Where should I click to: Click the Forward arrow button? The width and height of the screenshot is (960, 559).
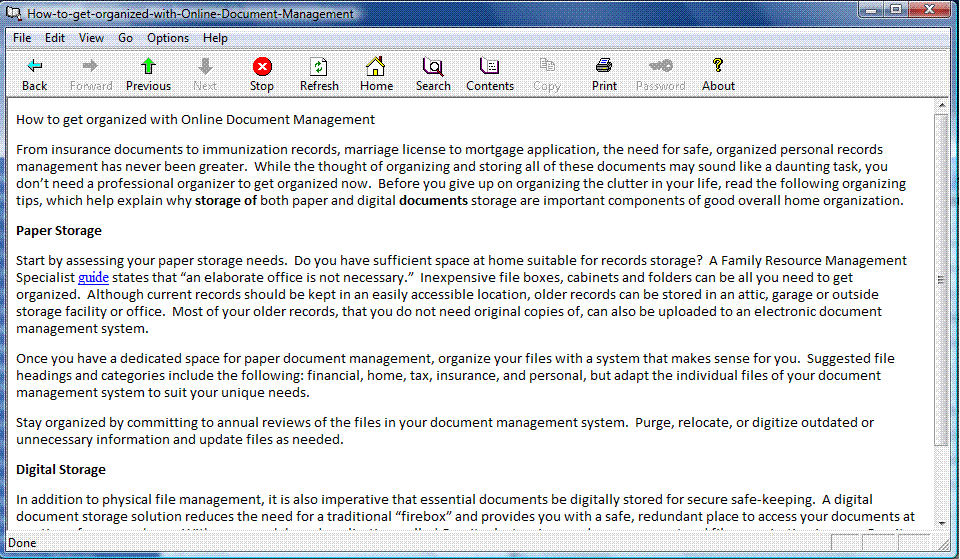(x=91, y=75)
